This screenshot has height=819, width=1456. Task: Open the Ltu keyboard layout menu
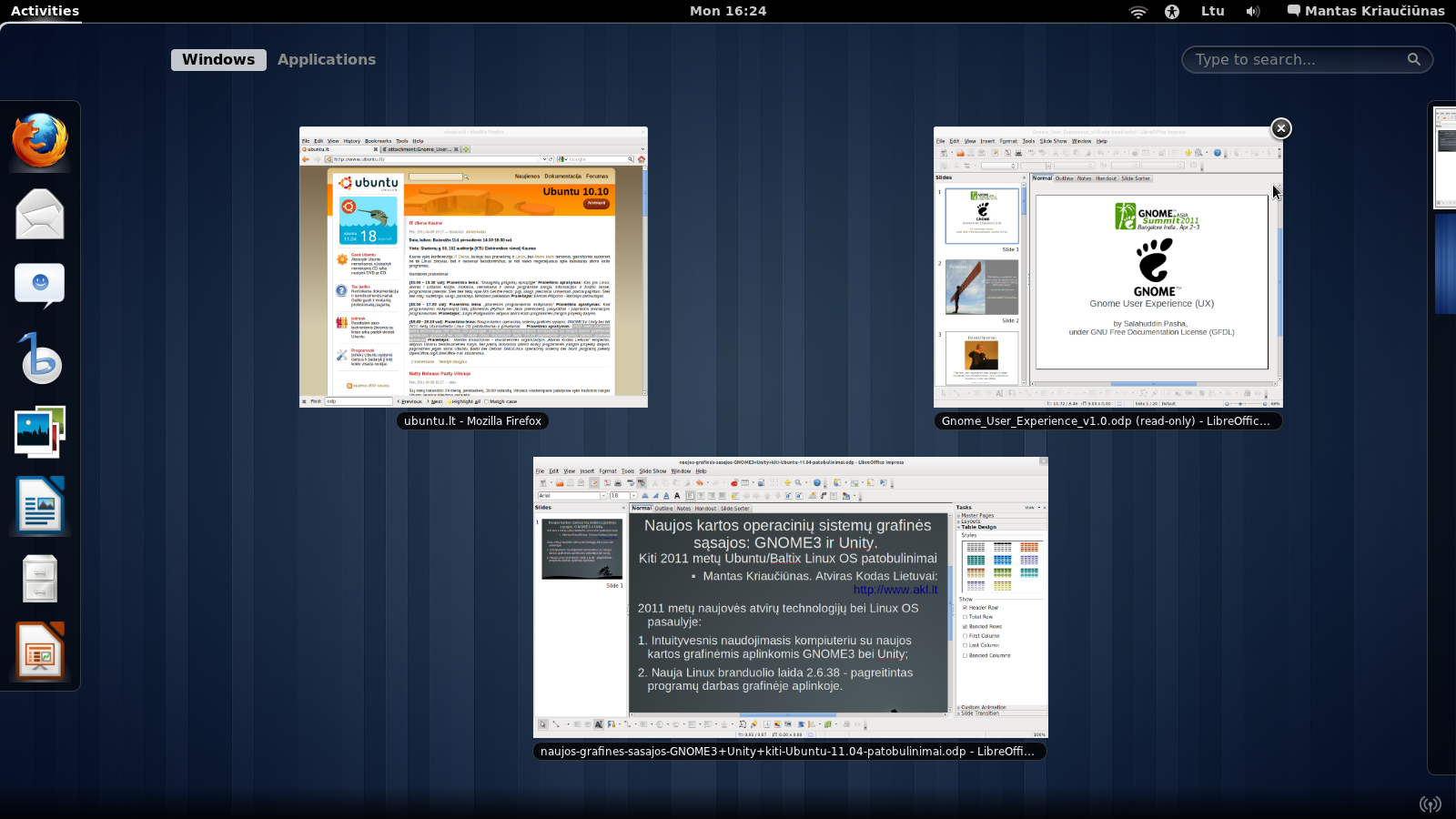[x=1212, y=11]
